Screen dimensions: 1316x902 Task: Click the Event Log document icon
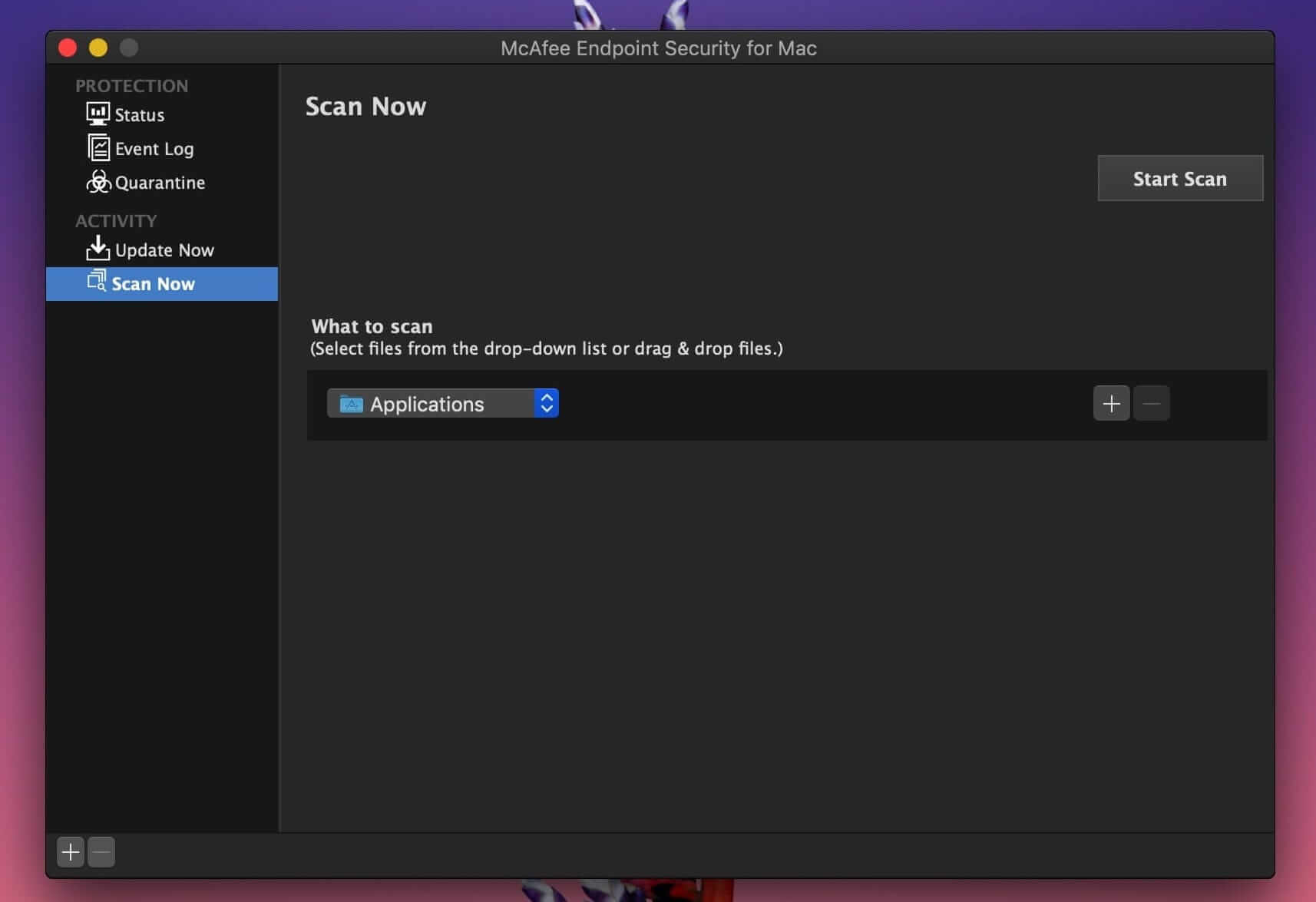coord(98,147)
